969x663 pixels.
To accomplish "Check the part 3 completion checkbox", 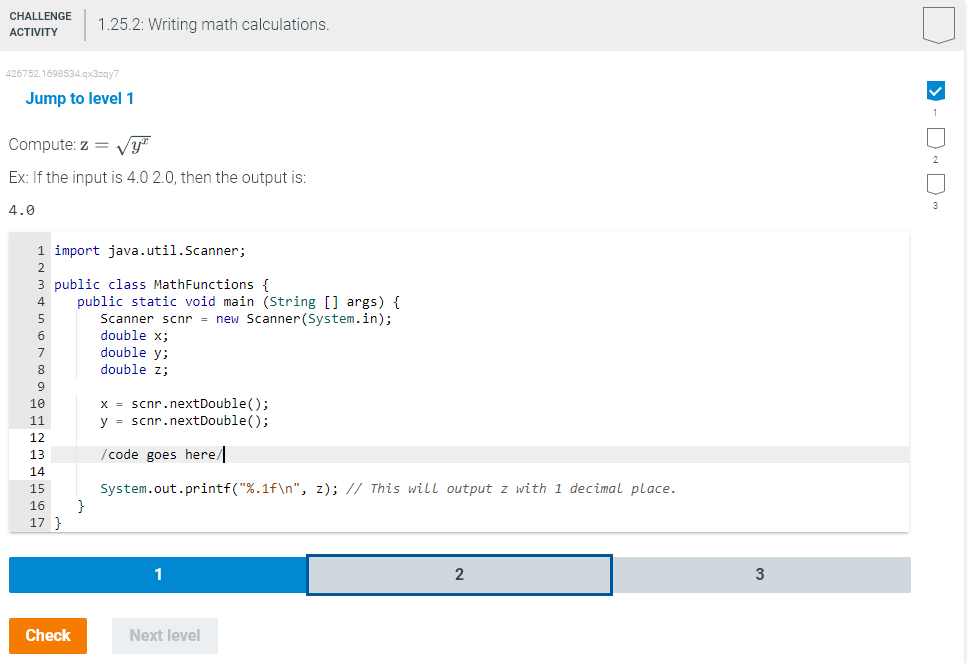I will tap(935, 184).
